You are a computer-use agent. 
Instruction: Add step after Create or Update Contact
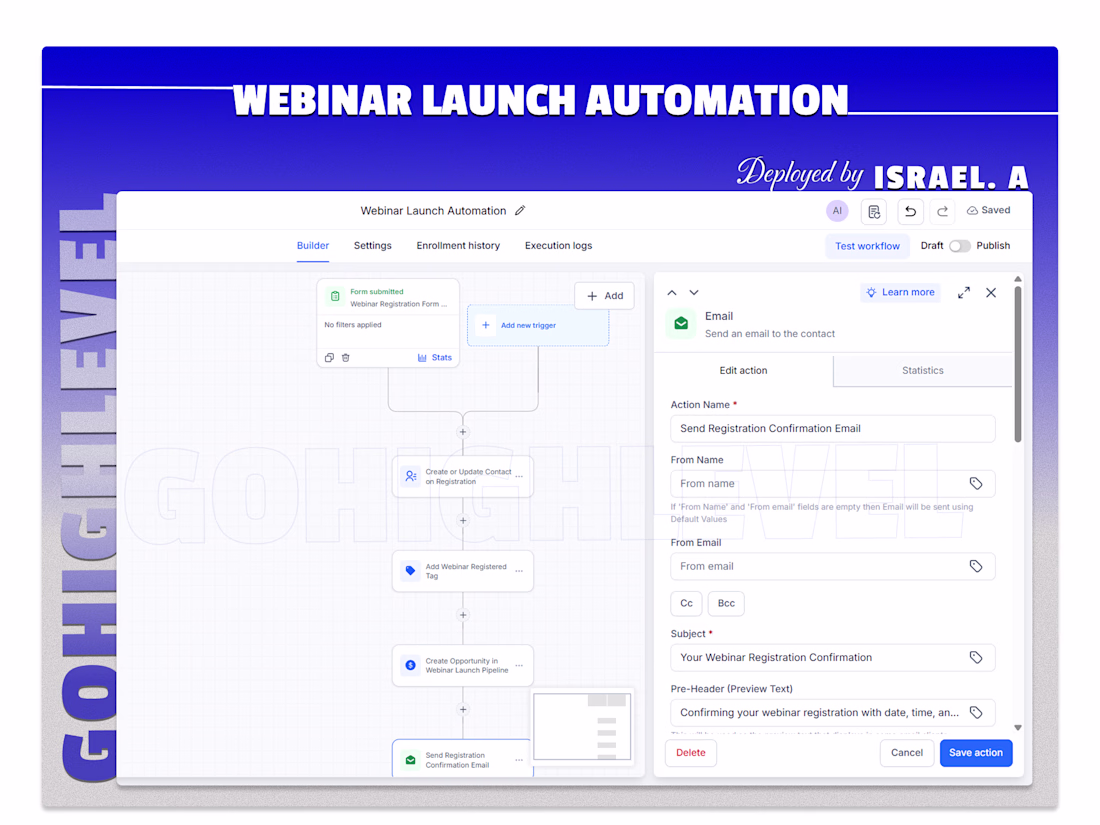(462, 521)
